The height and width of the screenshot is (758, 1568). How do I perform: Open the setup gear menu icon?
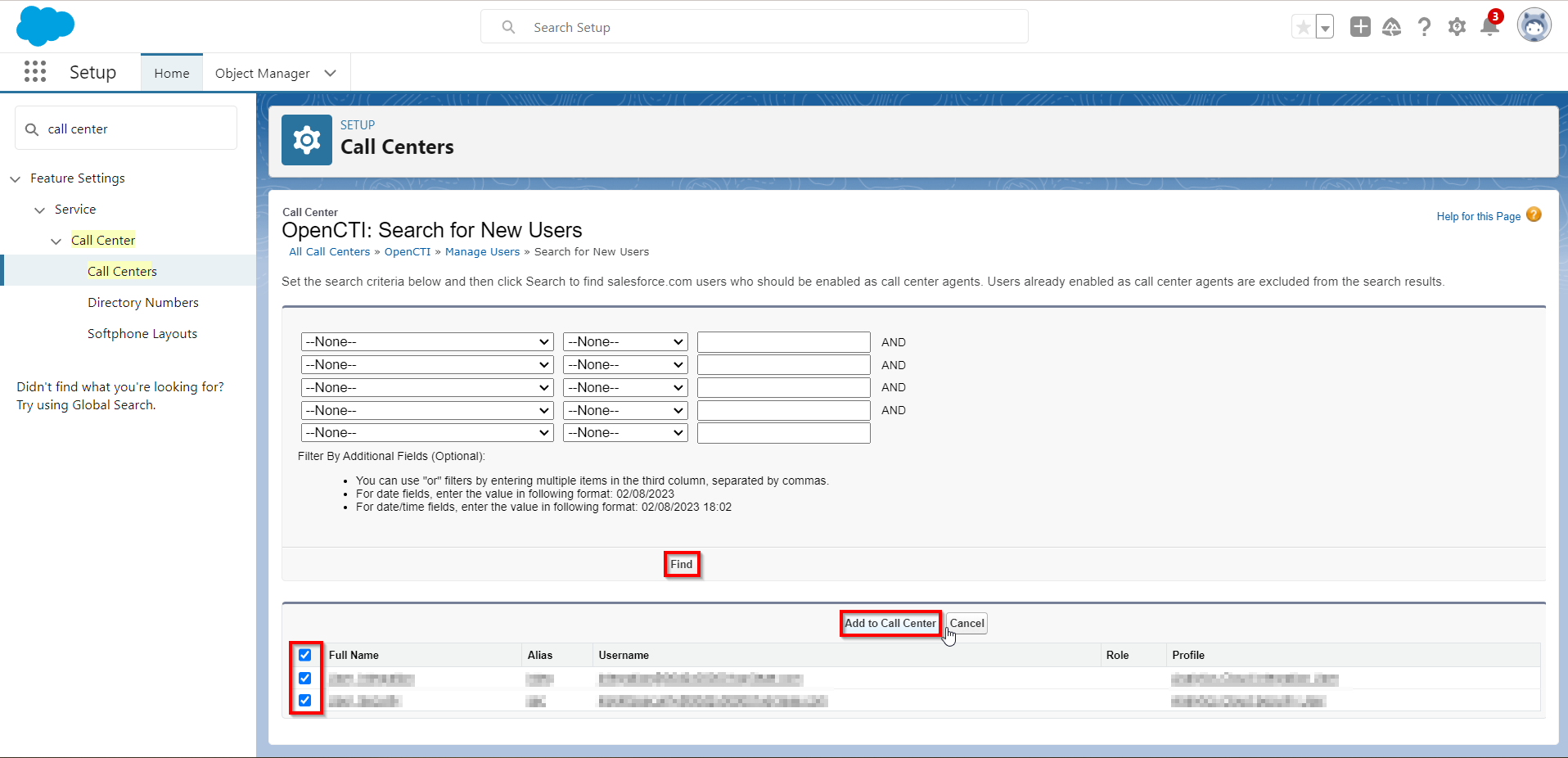click(1457, 27)
